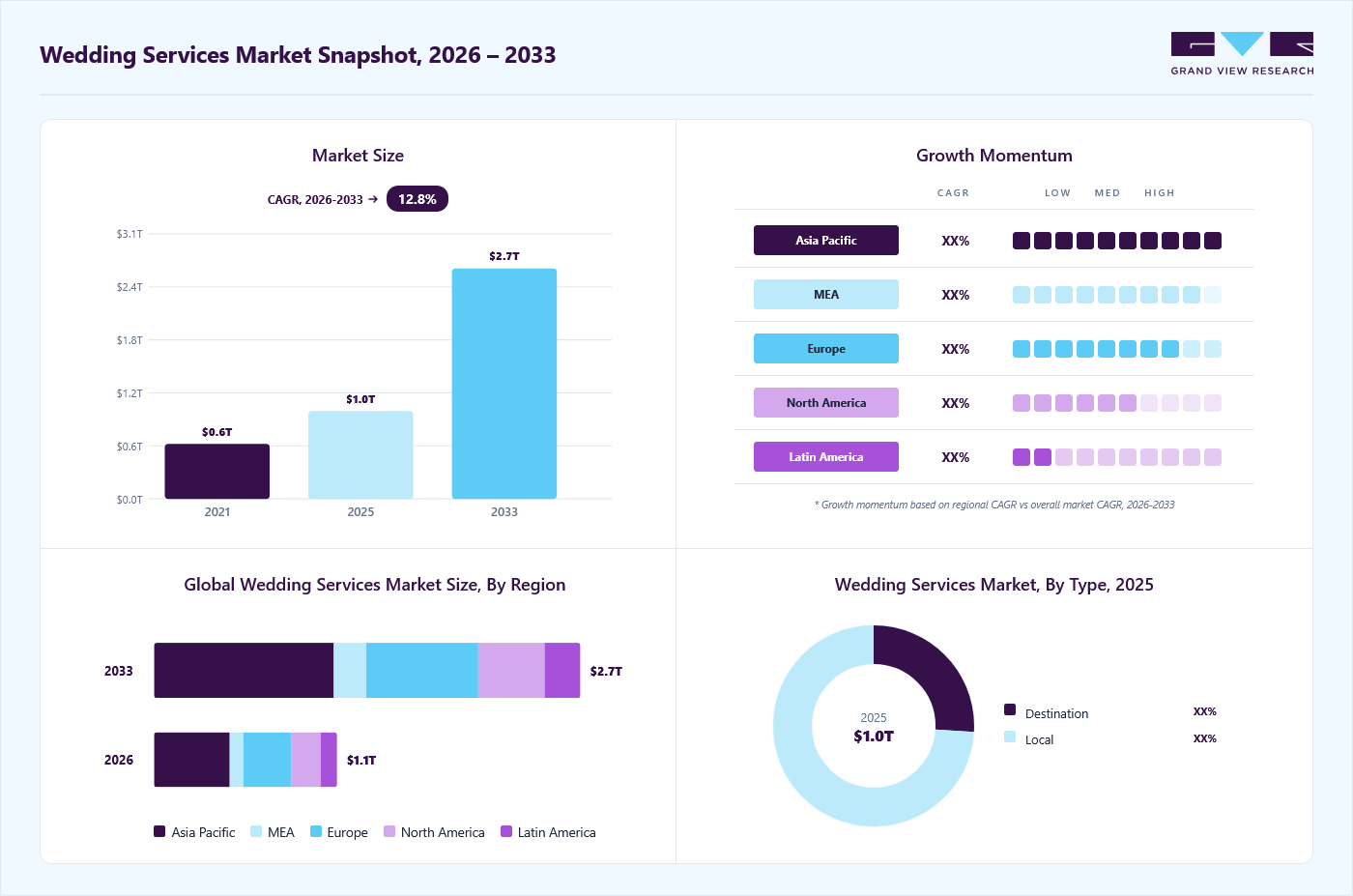The image size is (1353, 896).
Task: Click the Europe region label button
Action: (x=826, y=349)
